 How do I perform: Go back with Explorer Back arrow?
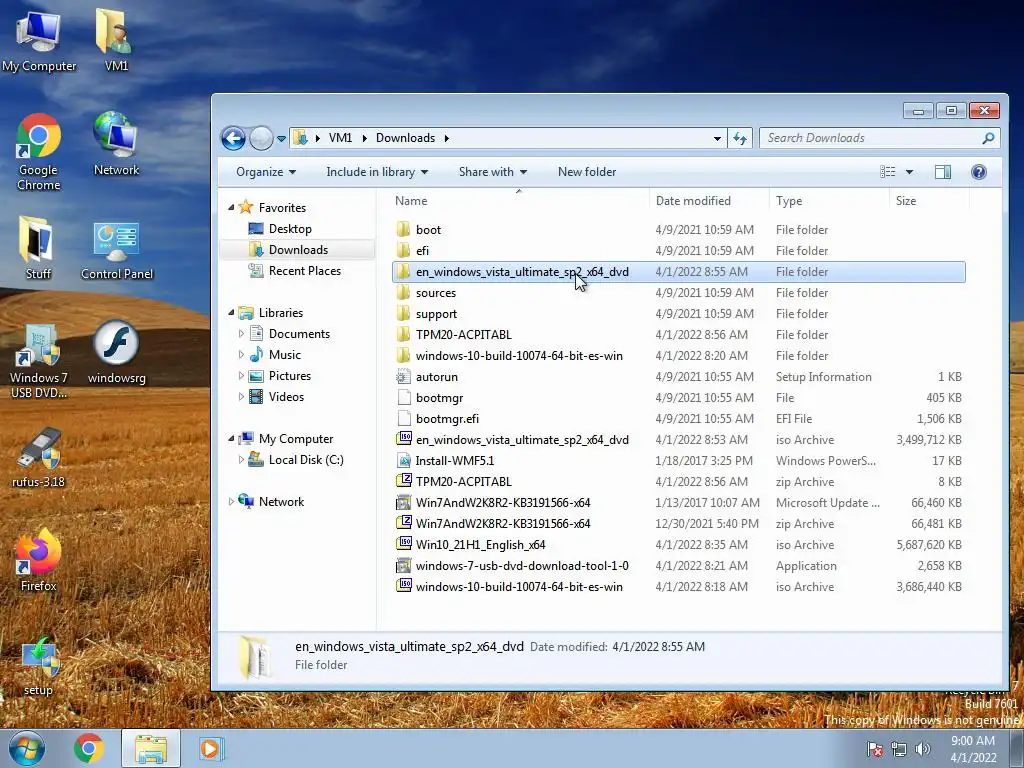233,138
